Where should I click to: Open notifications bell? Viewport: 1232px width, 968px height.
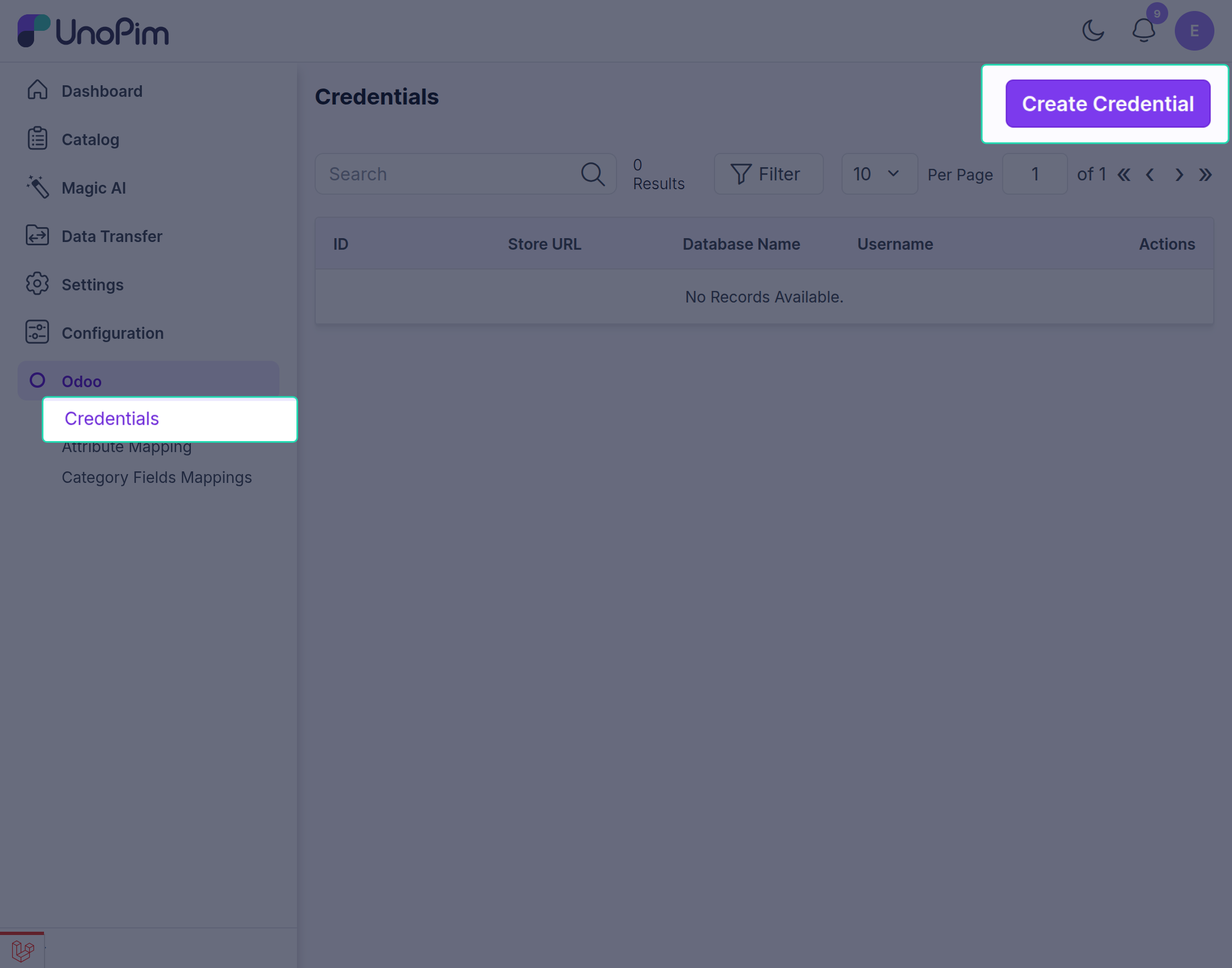coord(1143,31)
